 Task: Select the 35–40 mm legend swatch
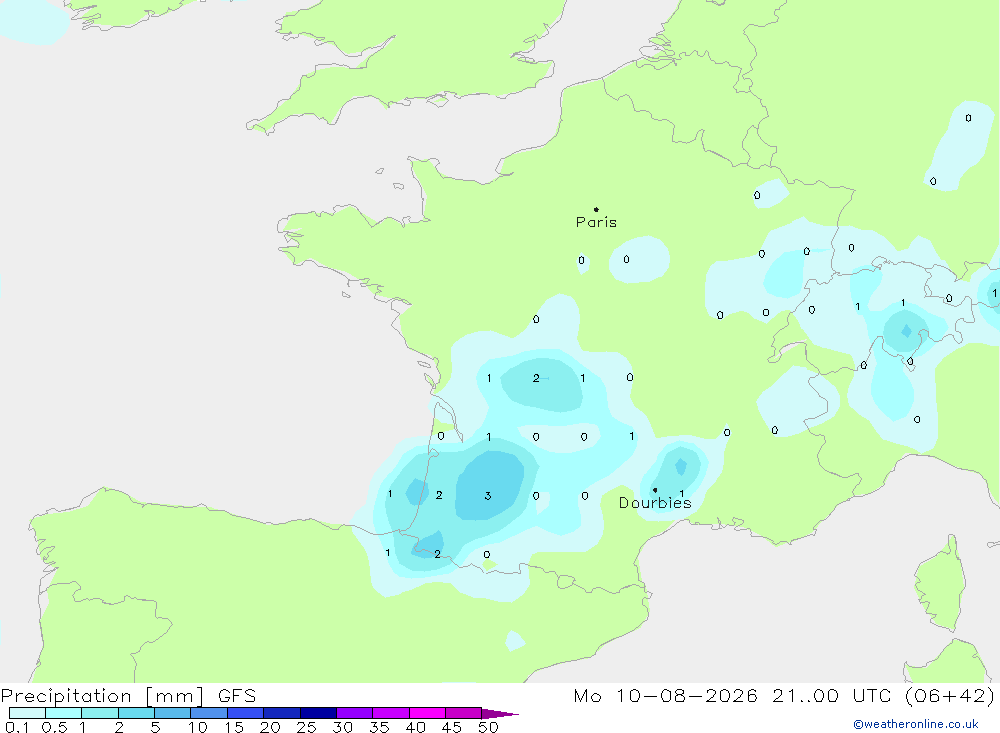coord(390,713)
